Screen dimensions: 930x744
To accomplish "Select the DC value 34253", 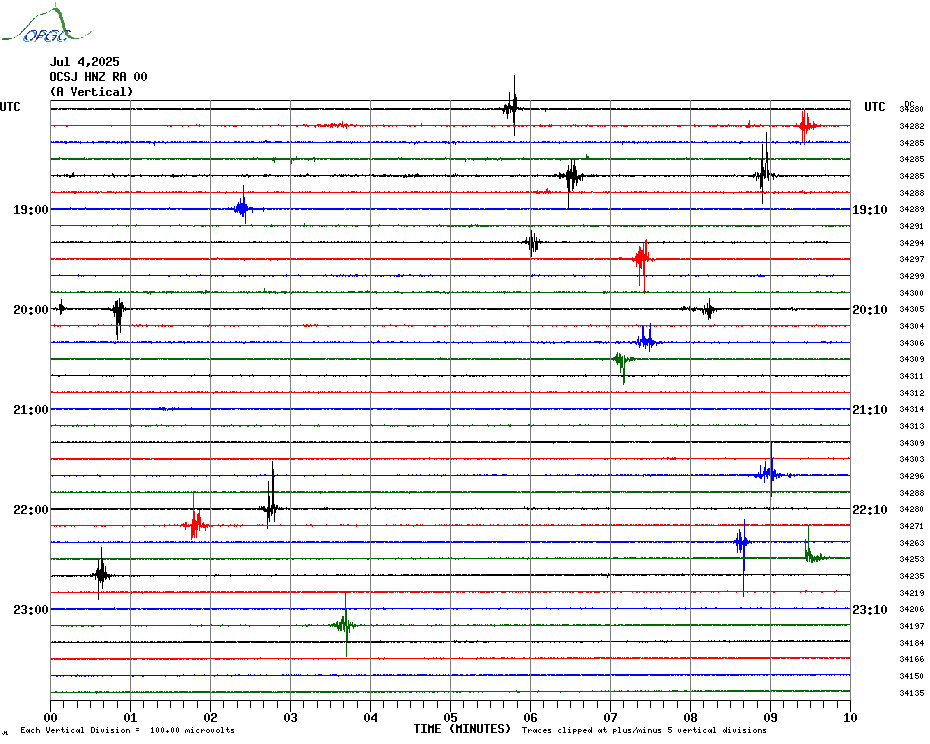I will tap(912, 559).
